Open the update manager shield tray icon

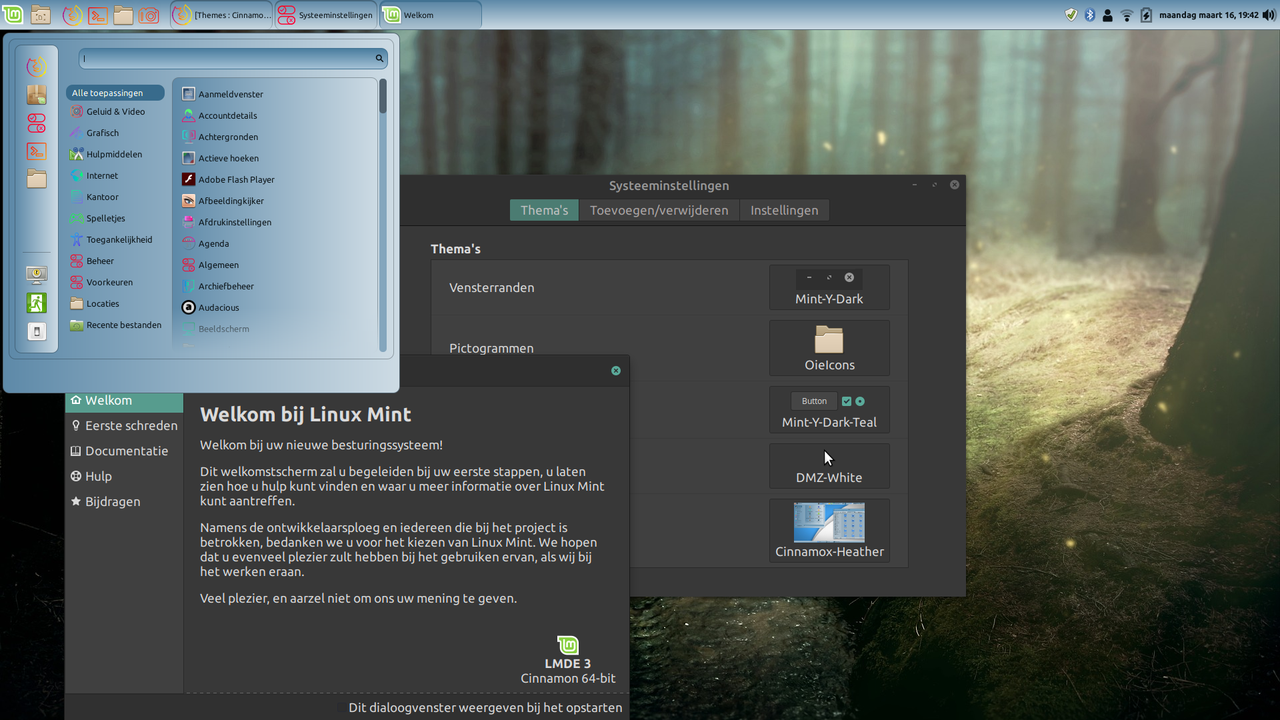click(1071, 15)
